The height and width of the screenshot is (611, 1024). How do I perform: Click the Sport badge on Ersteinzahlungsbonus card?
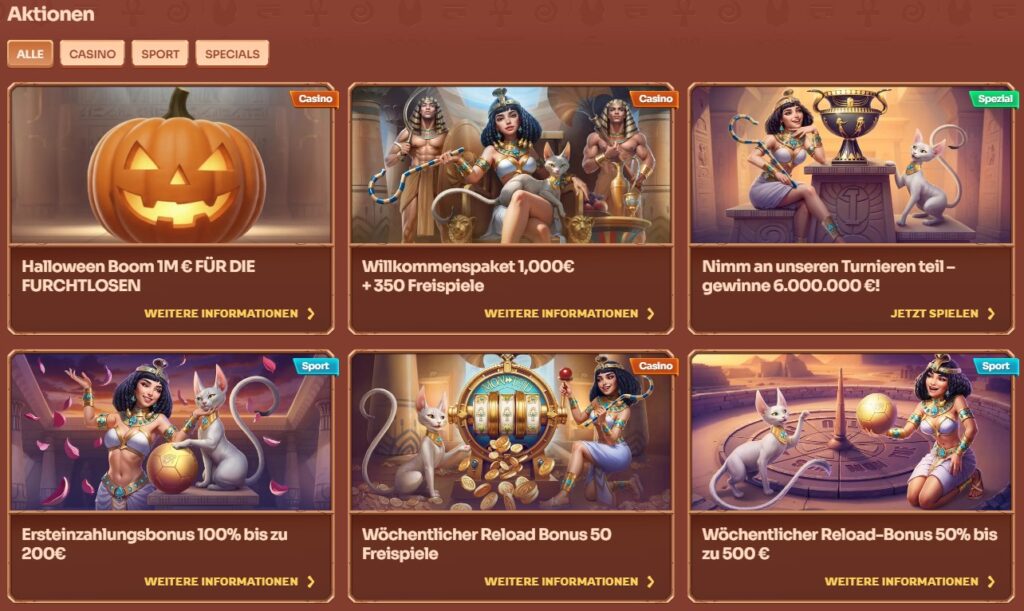click(x=315, y=366)
